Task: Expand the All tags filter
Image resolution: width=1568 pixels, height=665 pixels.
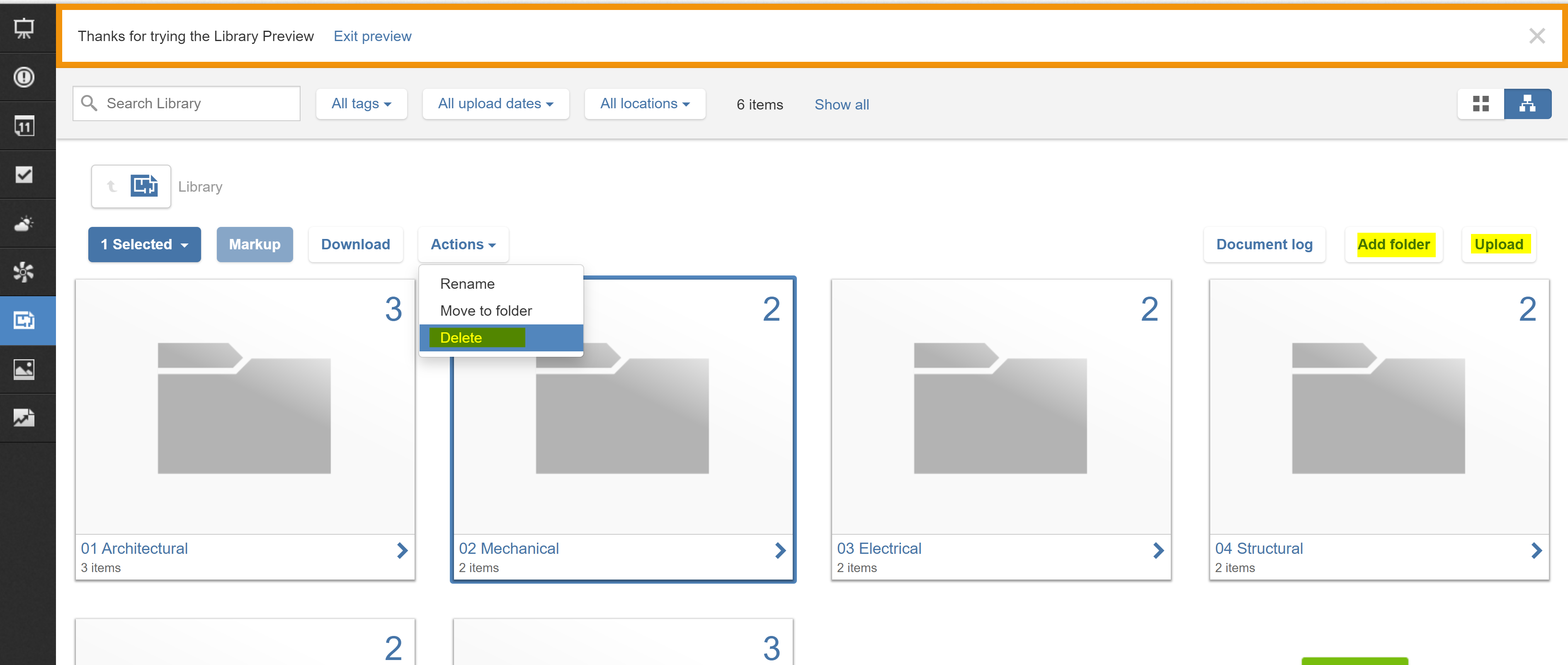Action: click(x=361, y=104)
